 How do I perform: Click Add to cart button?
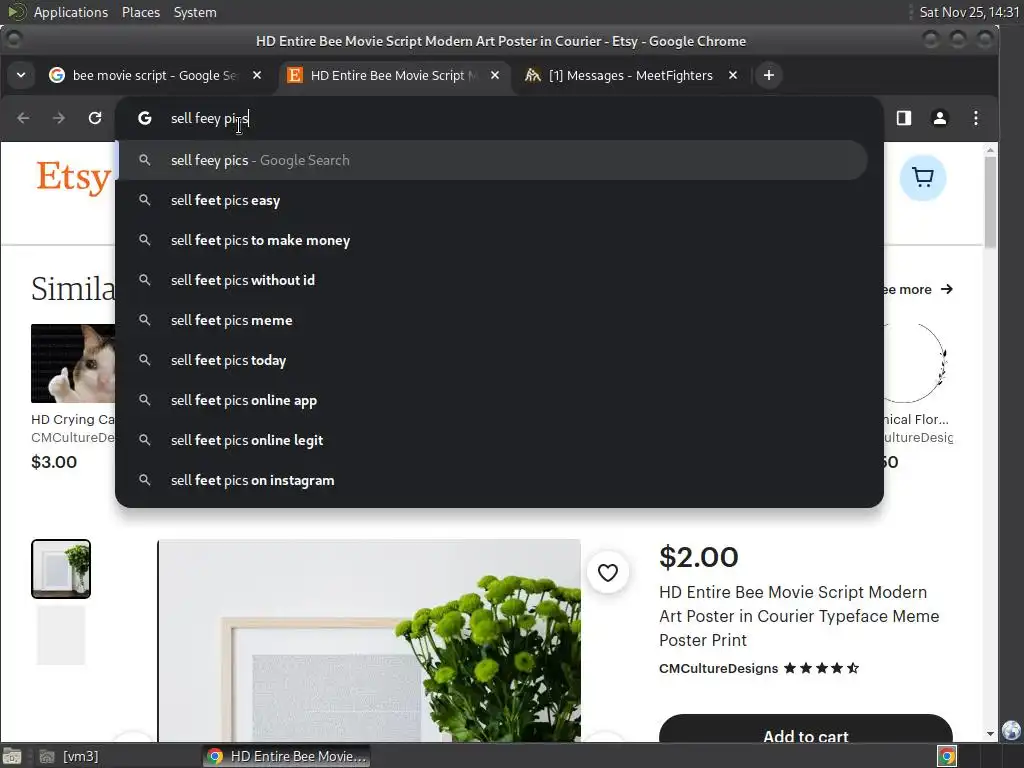point(806,729)
